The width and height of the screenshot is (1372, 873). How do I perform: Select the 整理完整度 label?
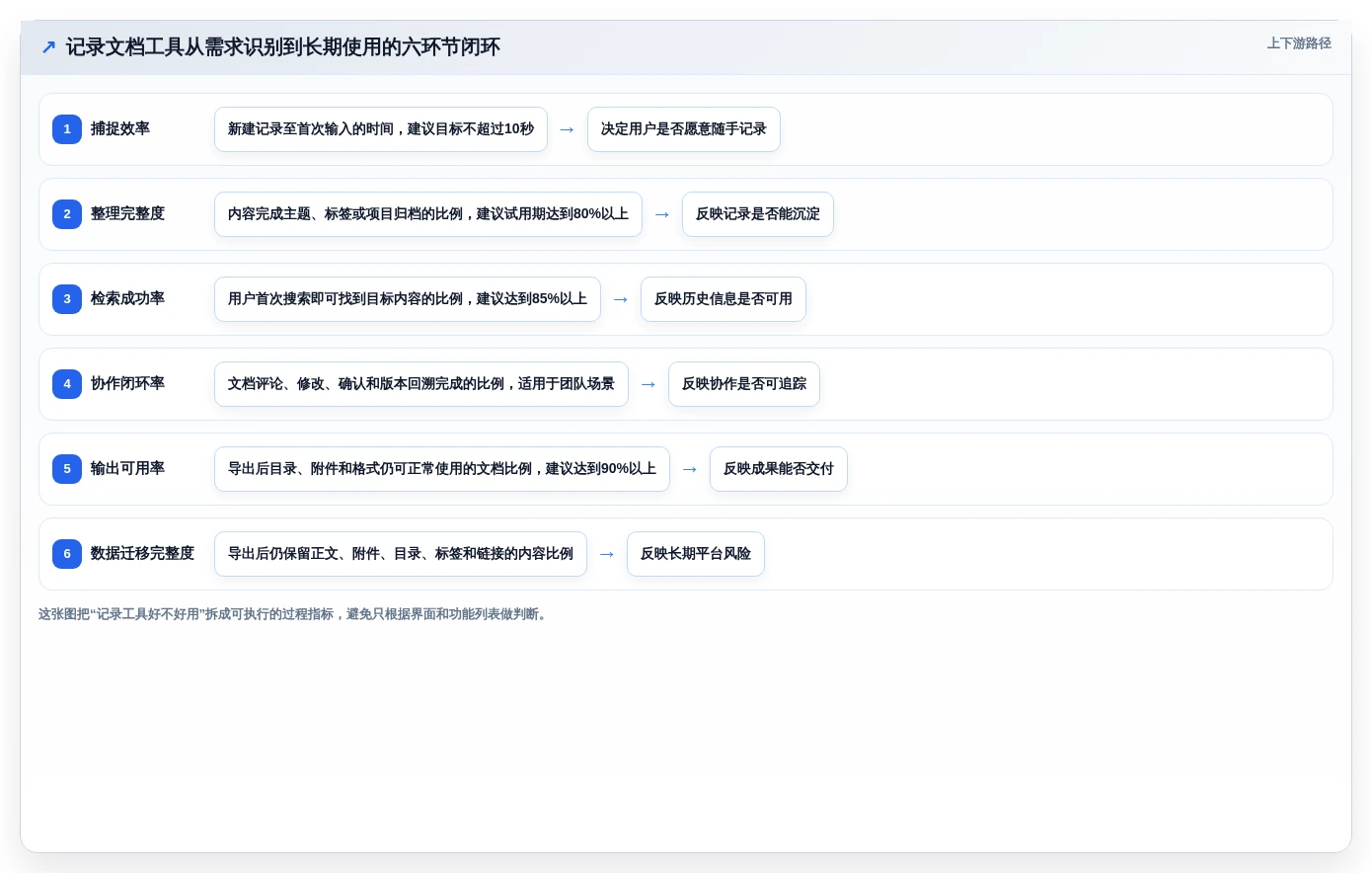[128, 213]
